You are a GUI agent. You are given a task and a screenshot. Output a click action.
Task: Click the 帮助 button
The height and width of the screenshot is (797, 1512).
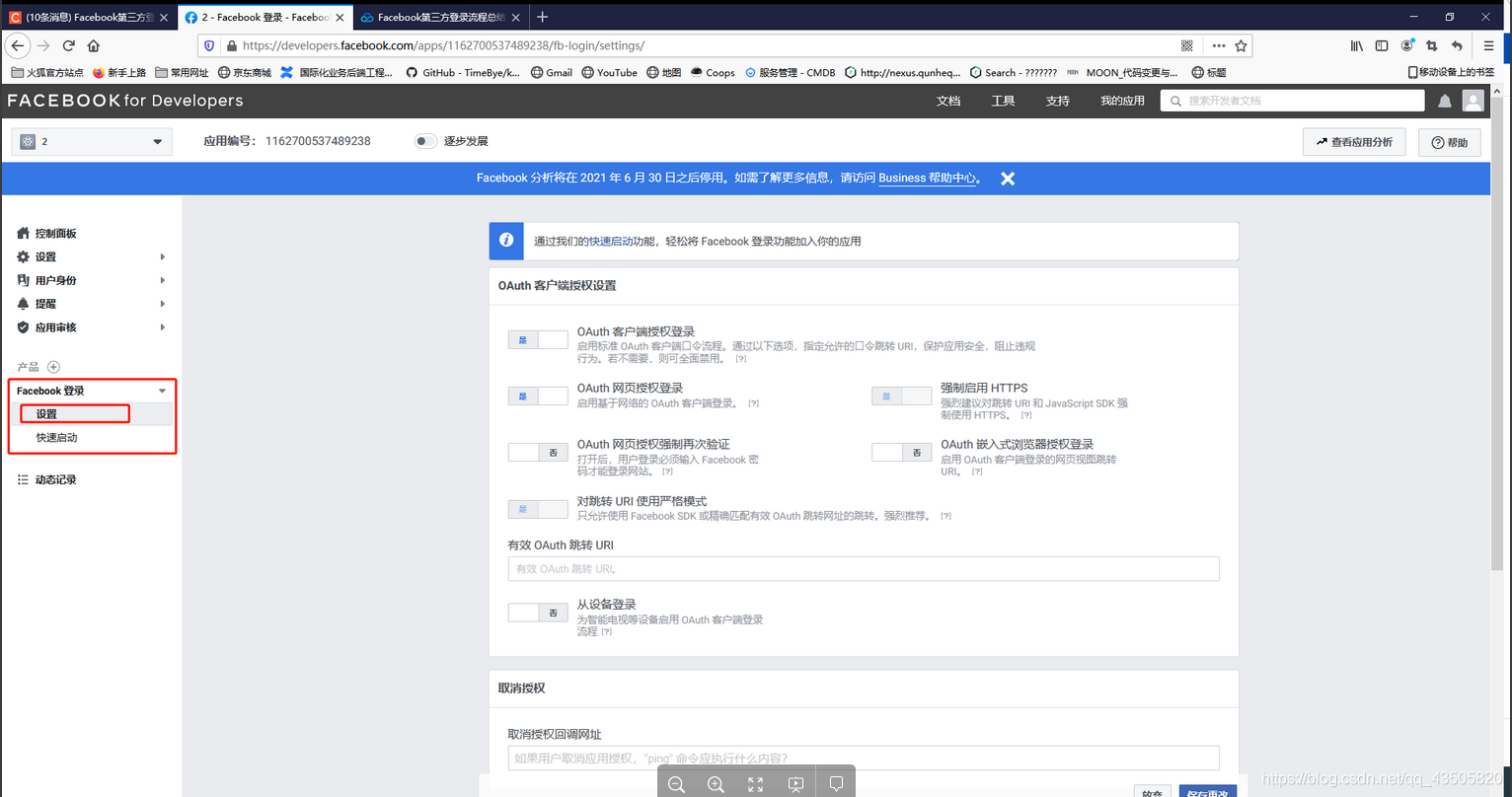coord(1449,142)
